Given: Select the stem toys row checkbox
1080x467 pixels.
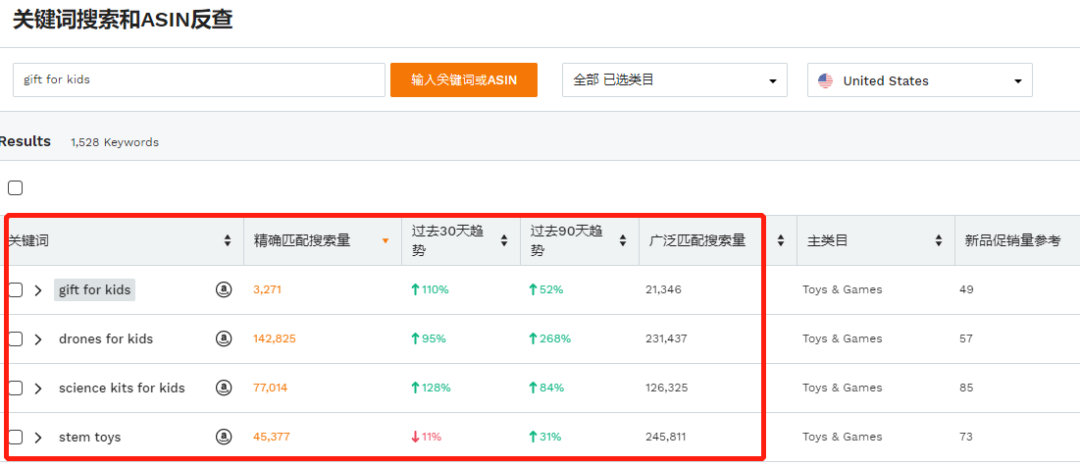Looking at the screenshot, I should pyautogui.click(x=15, y=437).
